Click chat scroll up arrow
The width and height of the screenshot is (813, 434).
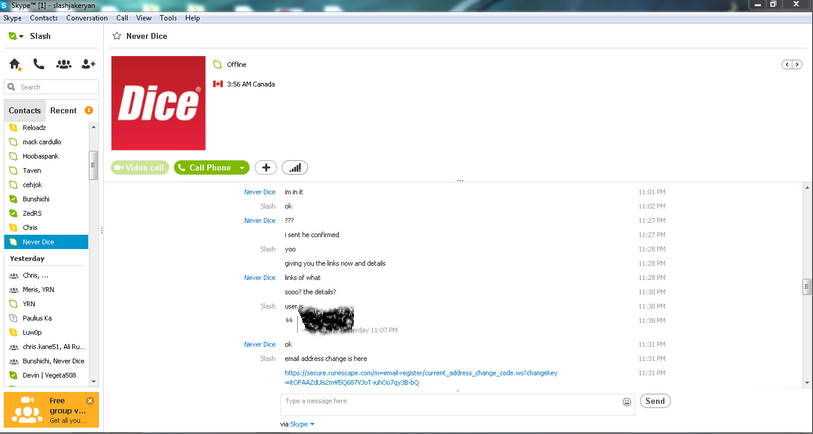click(806, 187)
